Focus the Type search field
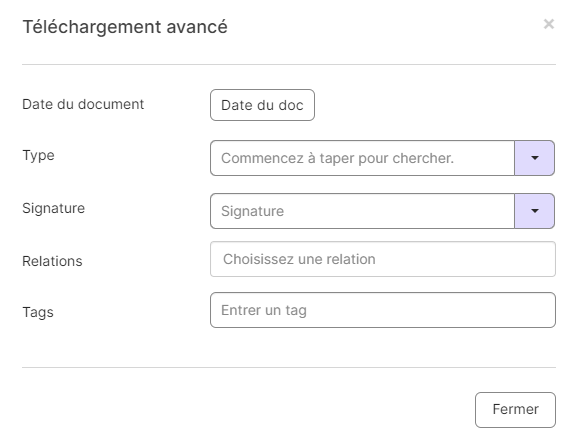Screen dimensions: 577x438 362,158
